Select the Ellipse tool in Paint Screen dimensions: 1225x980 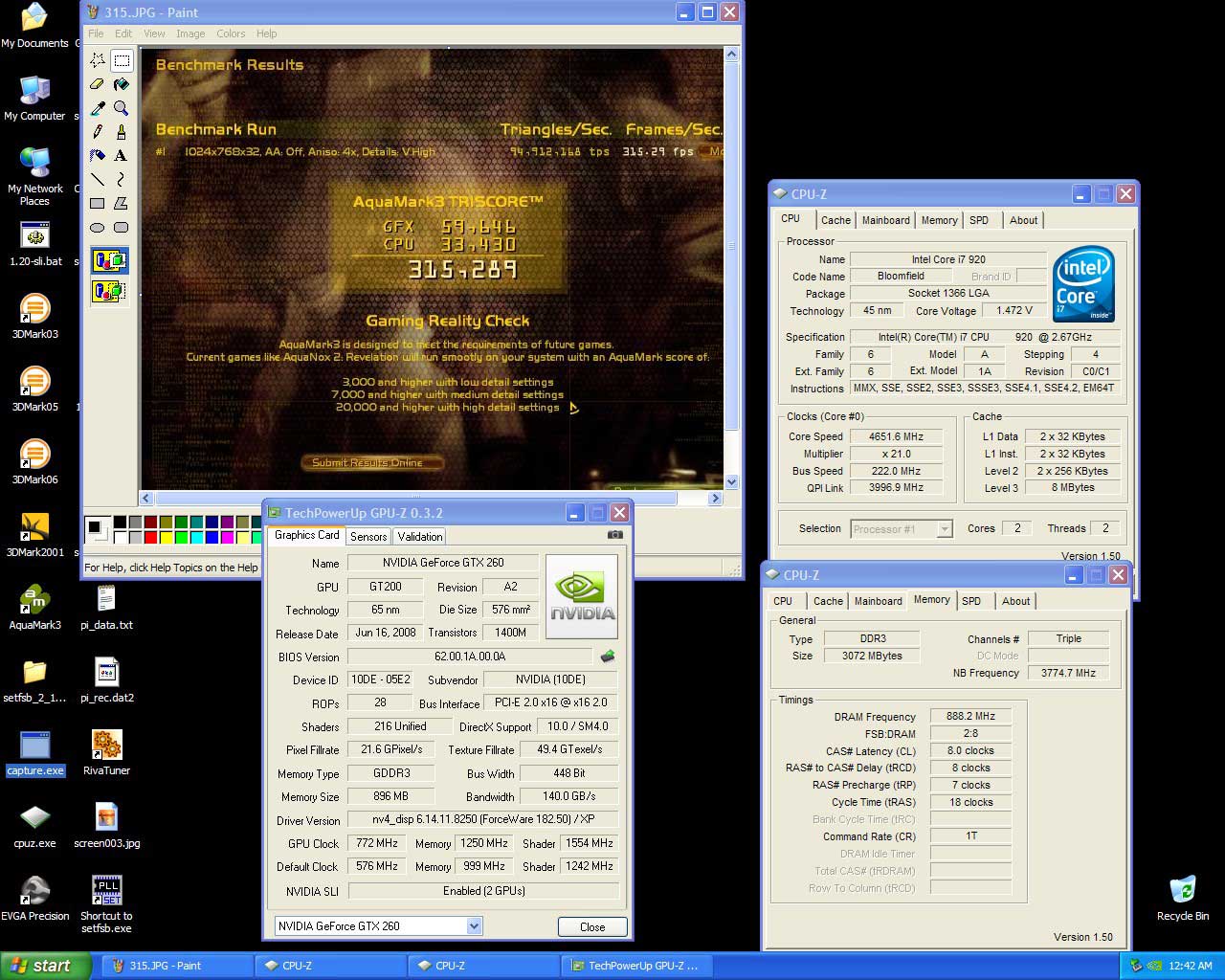(98, 227)
